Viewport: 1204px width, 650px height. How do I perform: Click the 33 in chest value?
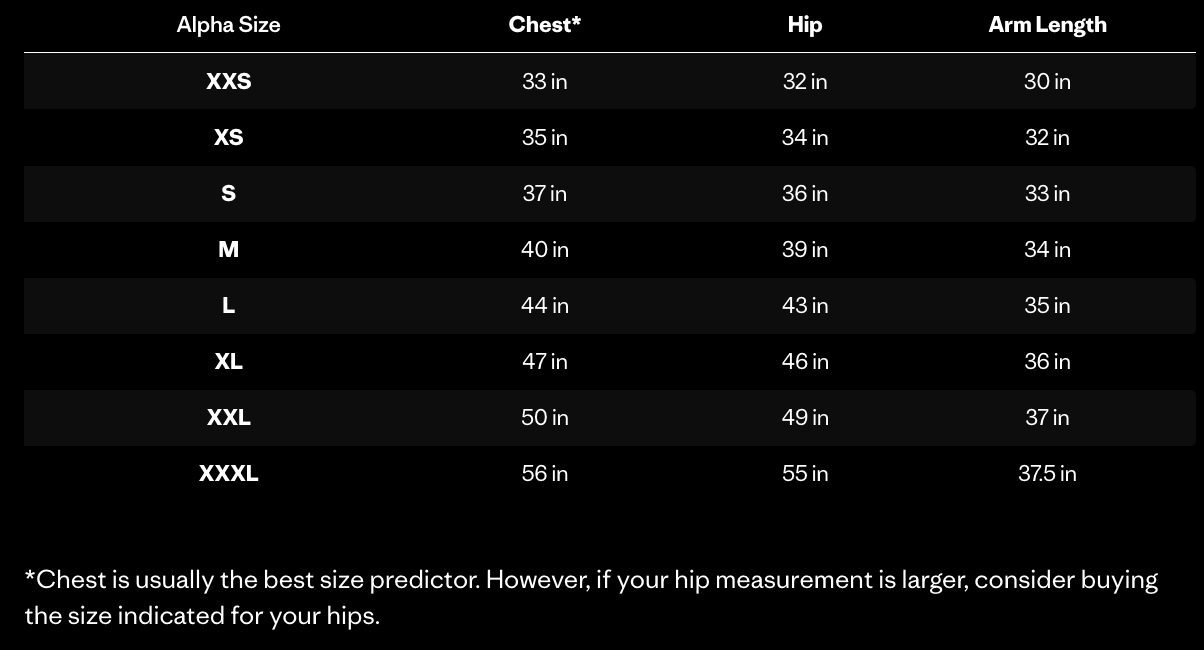coord(544,81)
